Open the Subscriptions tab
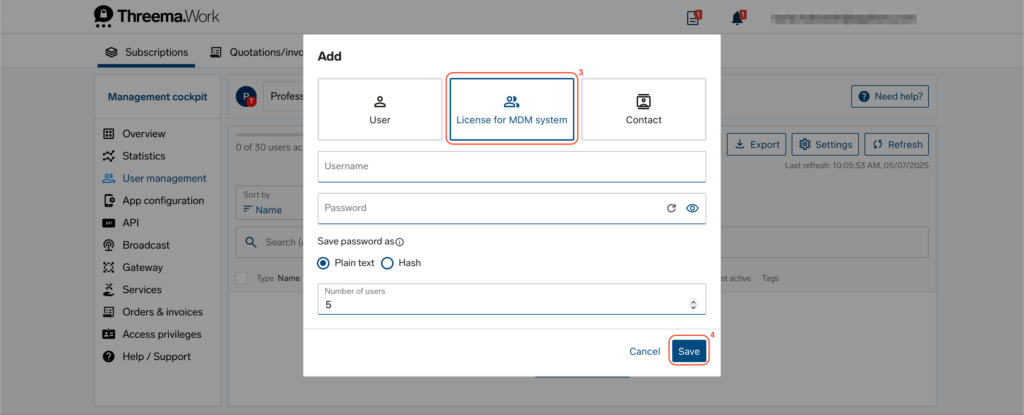Screen dimensions: 1024x415 (147, 52)
